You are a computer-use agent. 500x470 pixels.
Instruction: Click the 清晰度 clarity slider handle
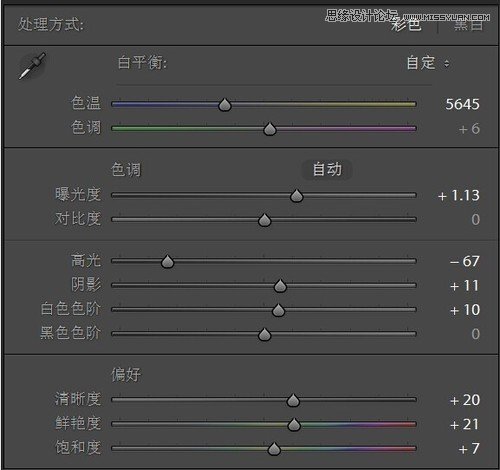(x=293, y=400)
